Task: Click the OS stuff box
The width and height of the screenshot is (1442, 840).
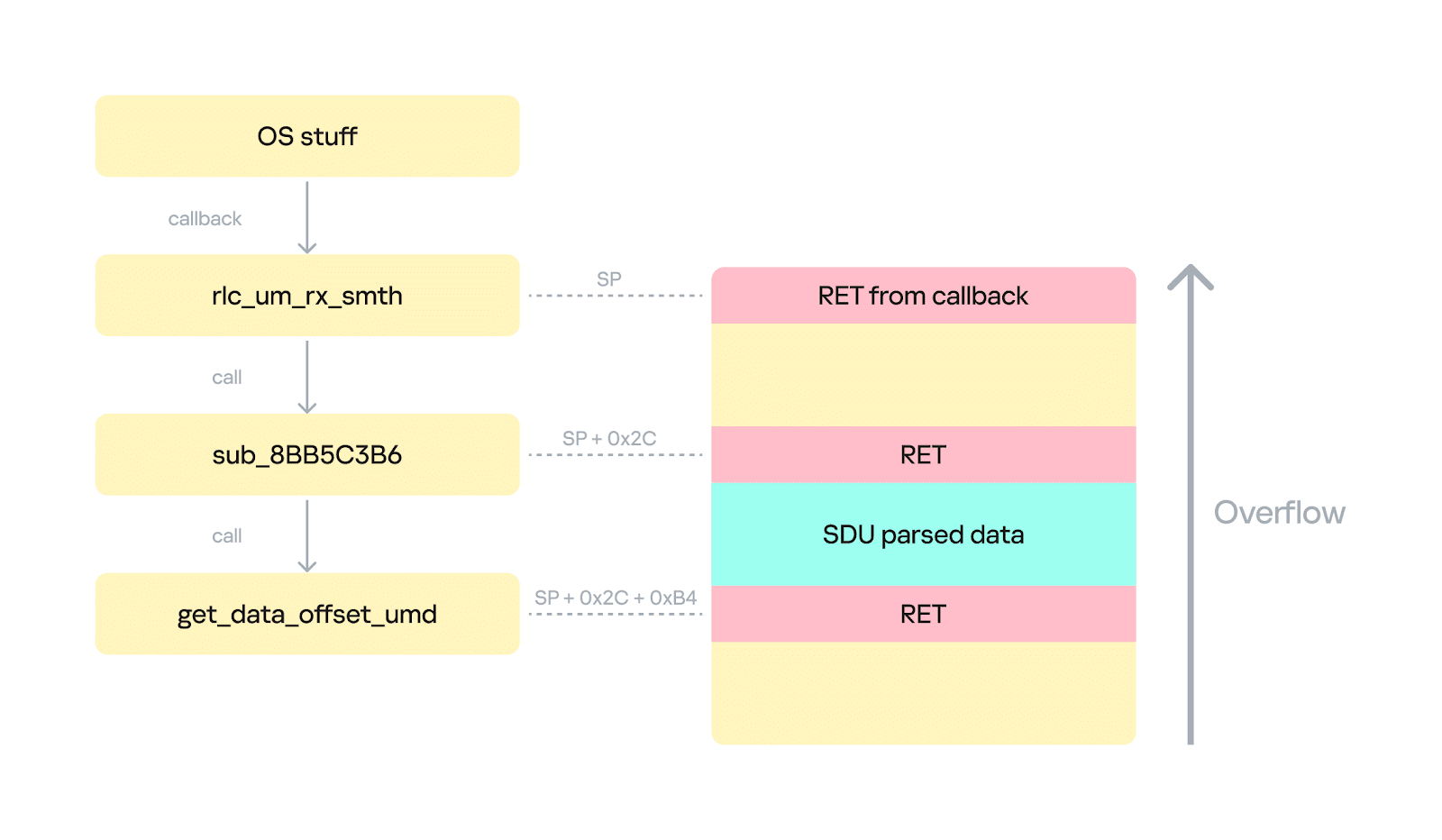Action: pos(307,136)
